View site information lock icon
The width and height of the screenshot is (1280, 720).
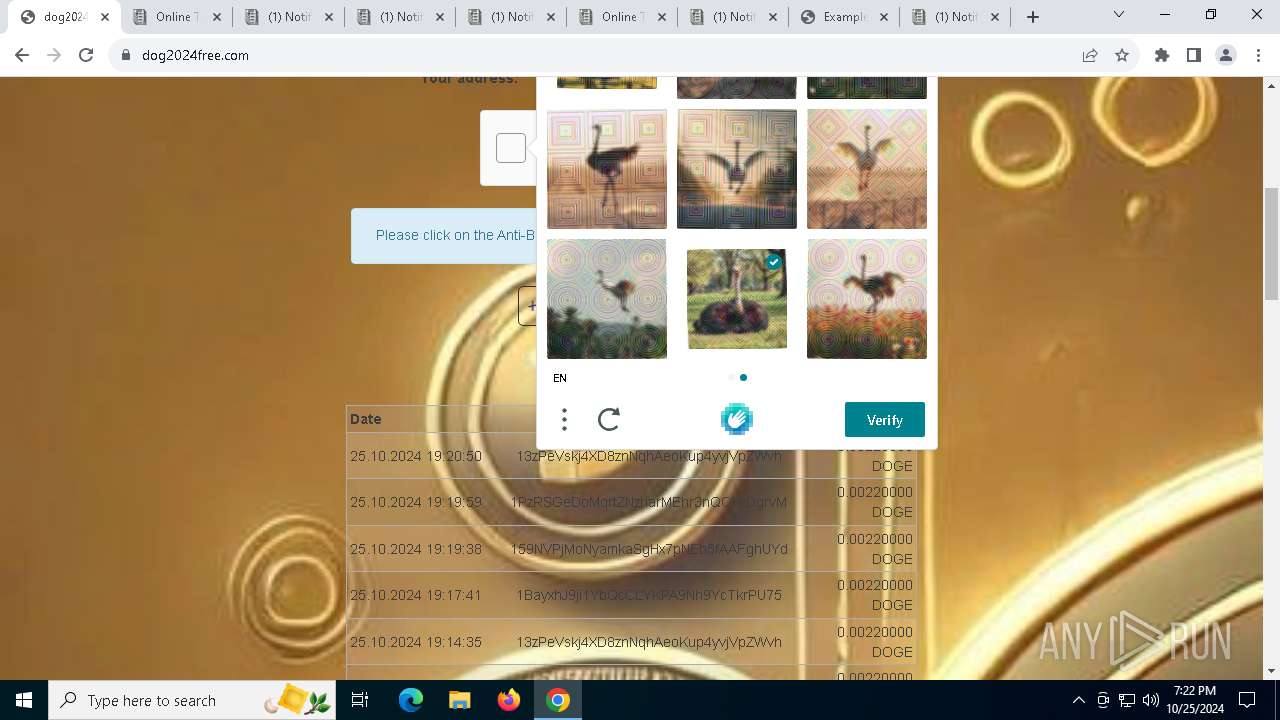(x=126, y=55)
